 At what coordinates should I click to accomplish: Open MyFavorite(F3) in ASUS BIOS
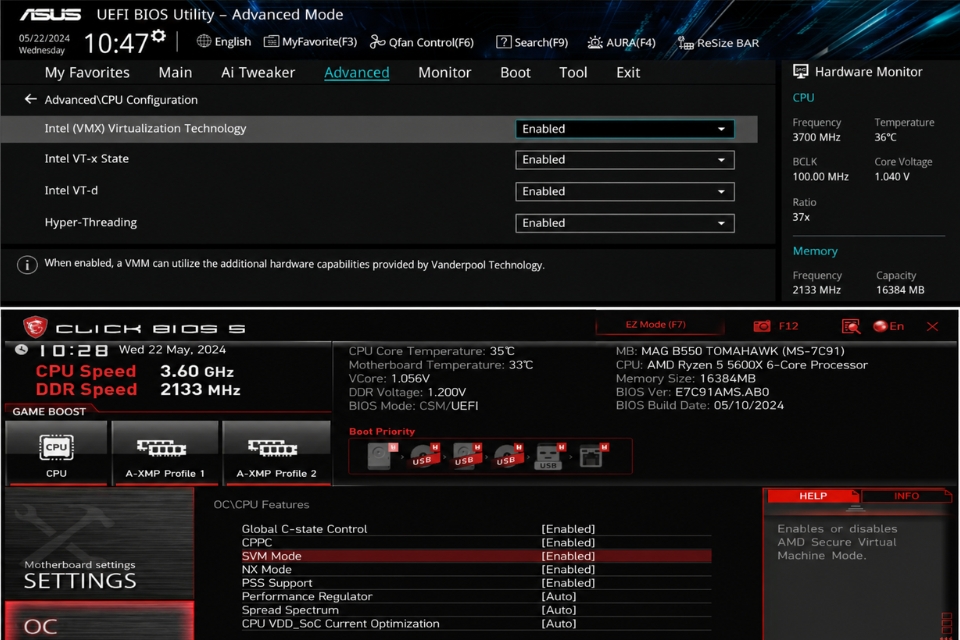pyautogui.click(x=310, y=42)
